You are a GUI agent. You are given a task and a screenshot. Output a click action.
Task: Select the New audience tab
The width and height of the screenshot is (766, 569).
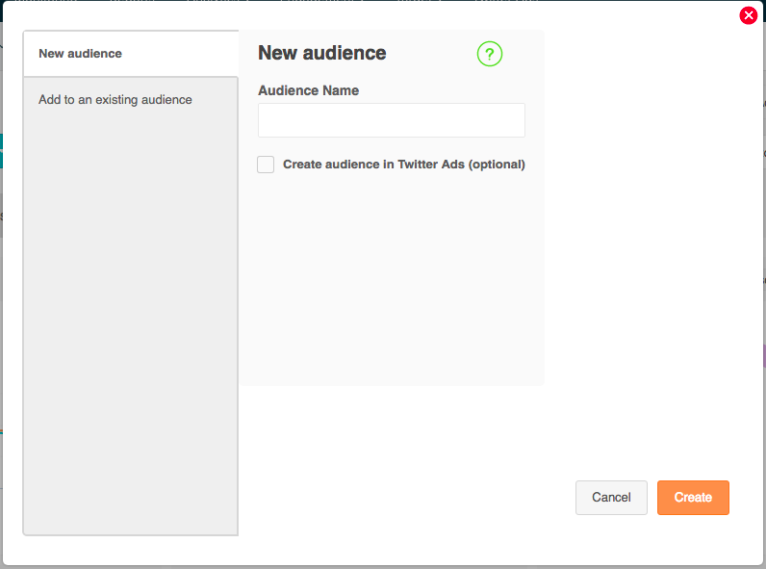(x=131, y=53)
